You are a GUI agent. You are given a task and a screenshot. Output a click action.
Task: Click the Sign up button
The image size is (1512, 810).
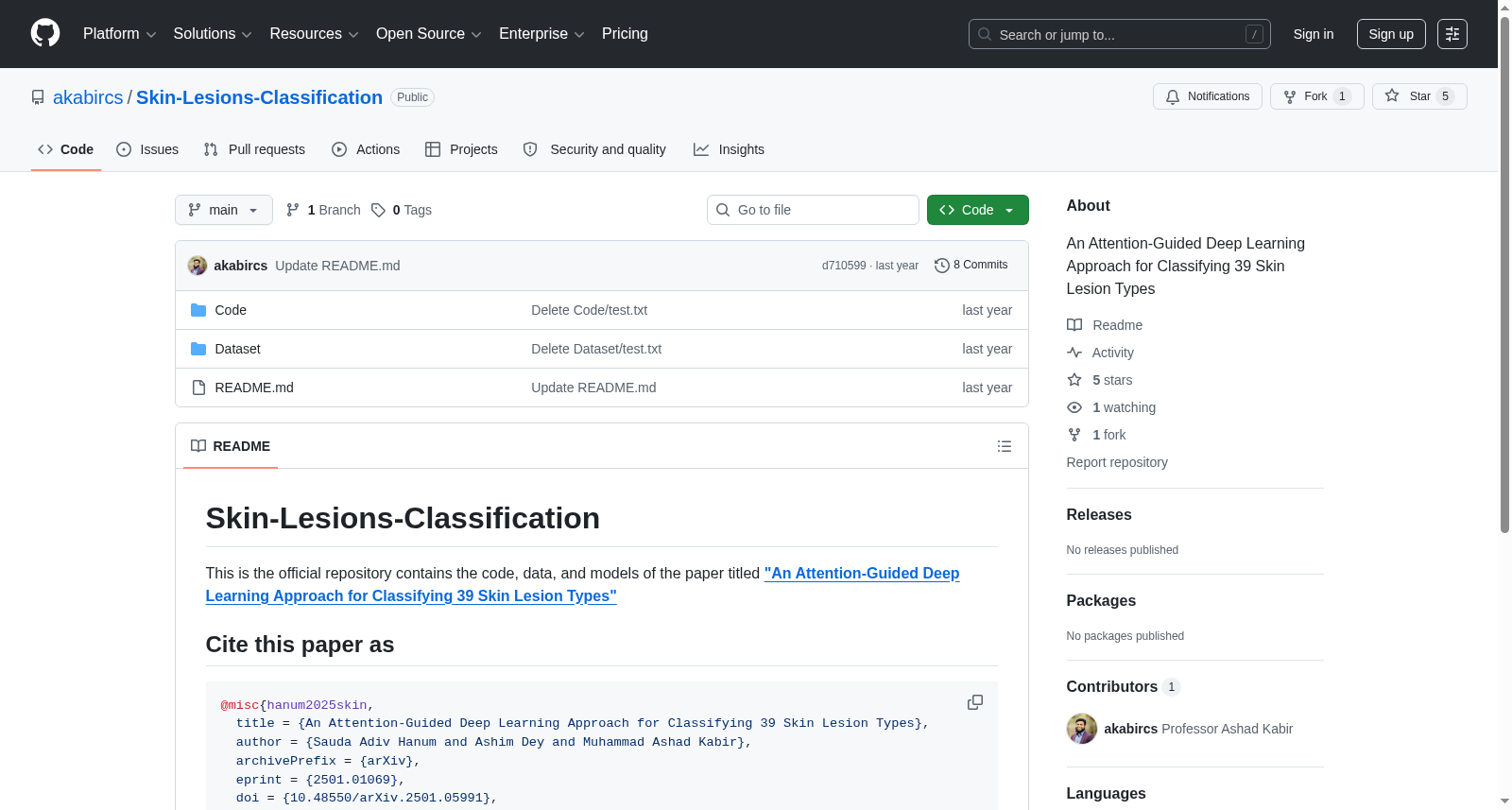(x=1391, y=34)
